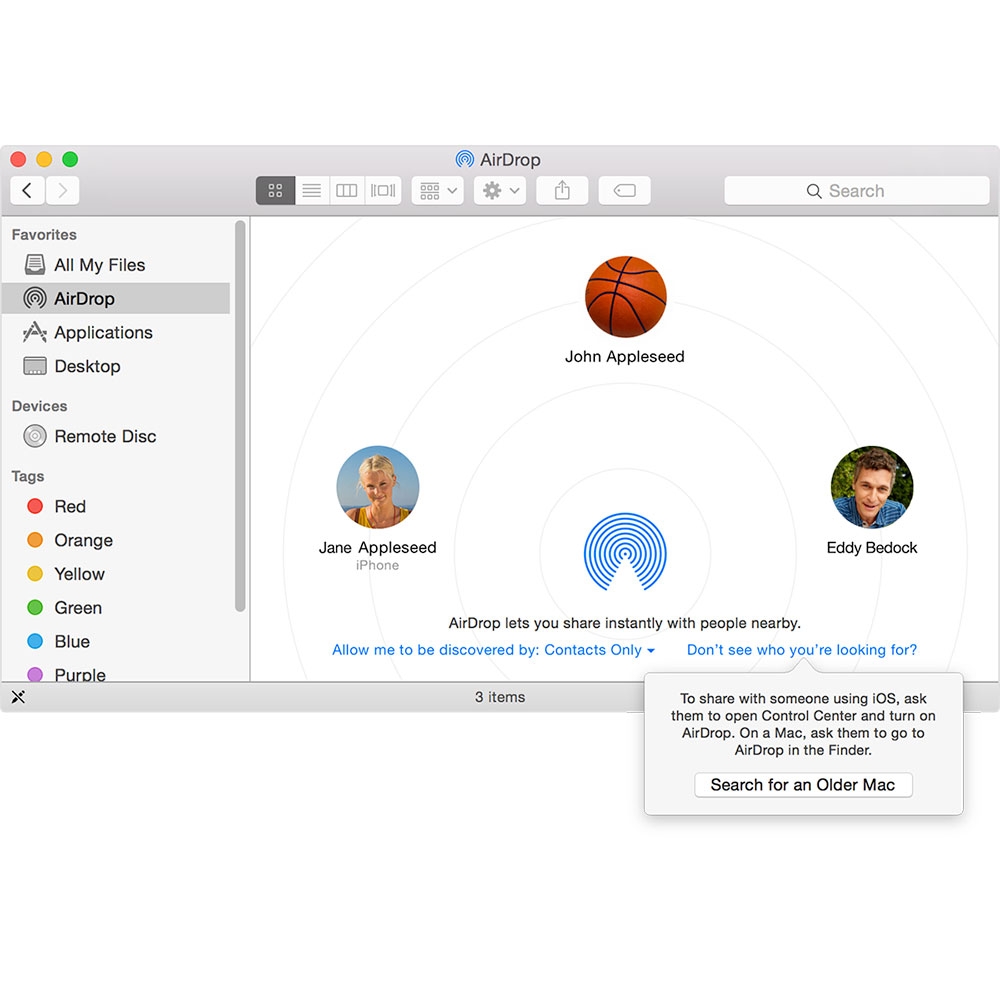Click the large blue AirDrop logo
The image size is (1000, 1000).
coord(625,552)
